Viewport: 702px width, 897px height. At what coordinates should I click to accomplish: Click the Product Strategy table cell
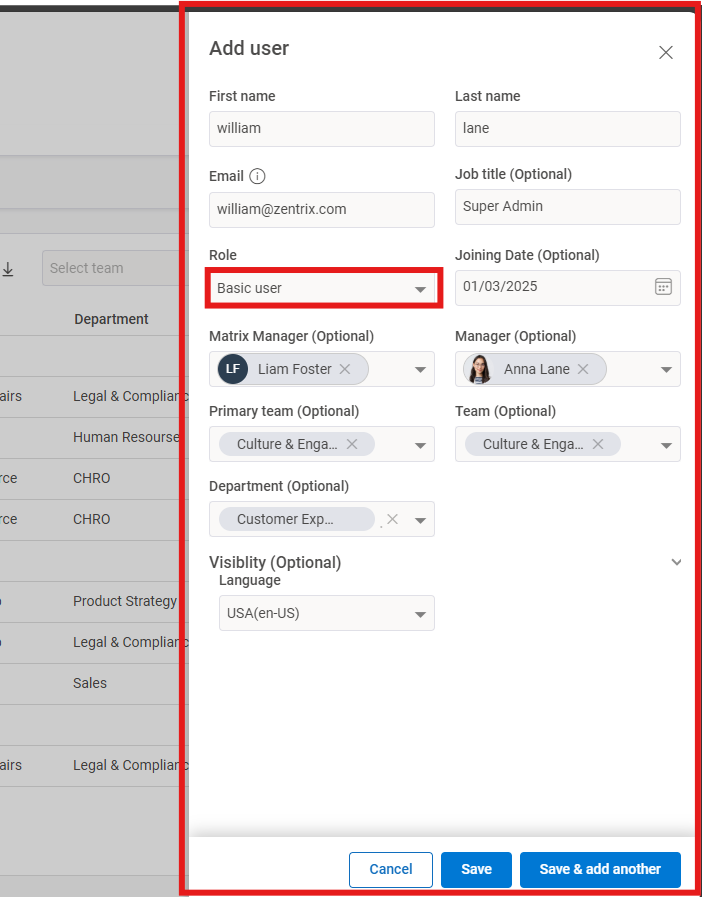125,601
